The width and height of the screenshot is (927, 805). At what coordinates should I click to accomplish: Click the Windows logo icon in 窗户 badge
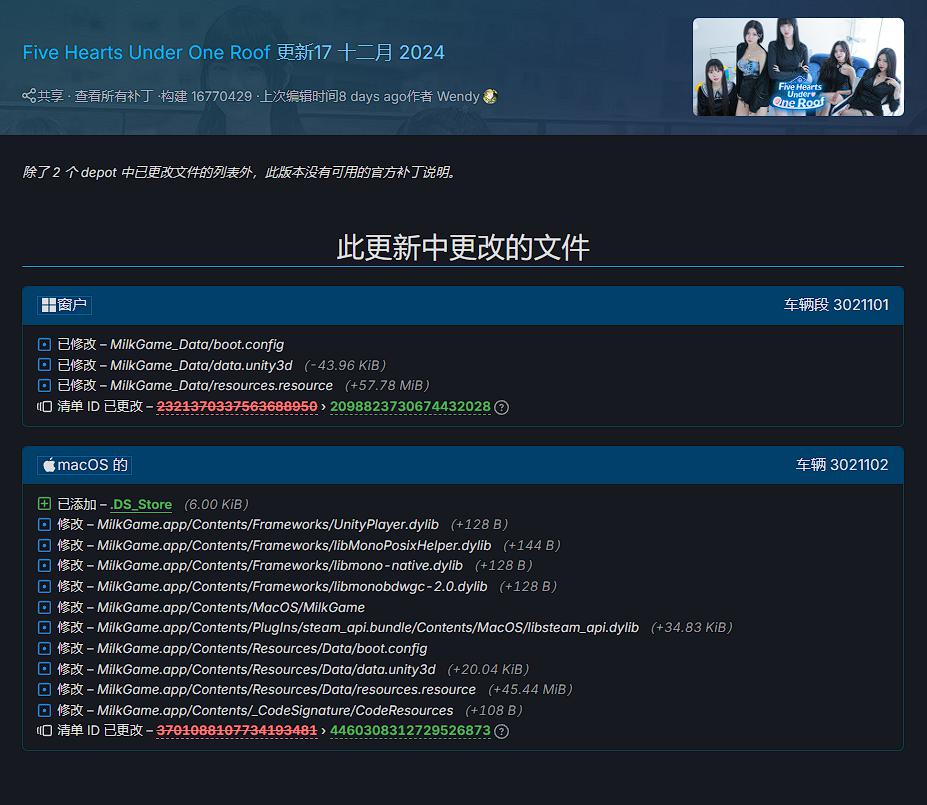pos(49,305)
